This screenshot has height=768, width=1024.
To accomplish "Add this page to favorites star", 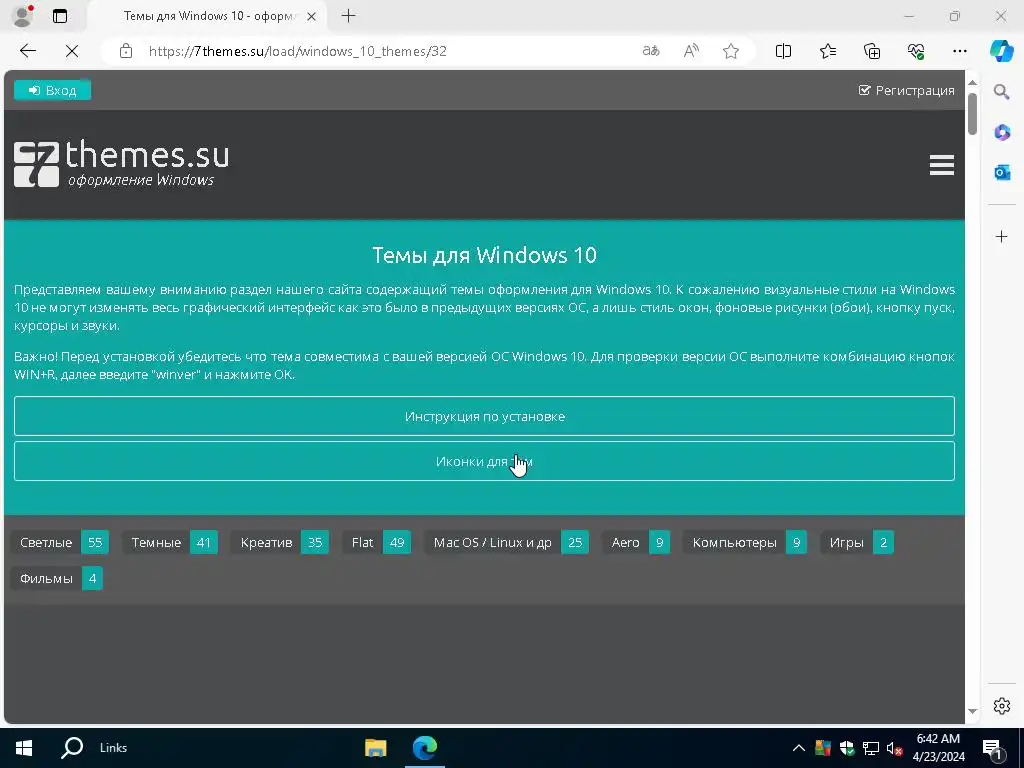I will pyautogui.click(x=731, y=51).
